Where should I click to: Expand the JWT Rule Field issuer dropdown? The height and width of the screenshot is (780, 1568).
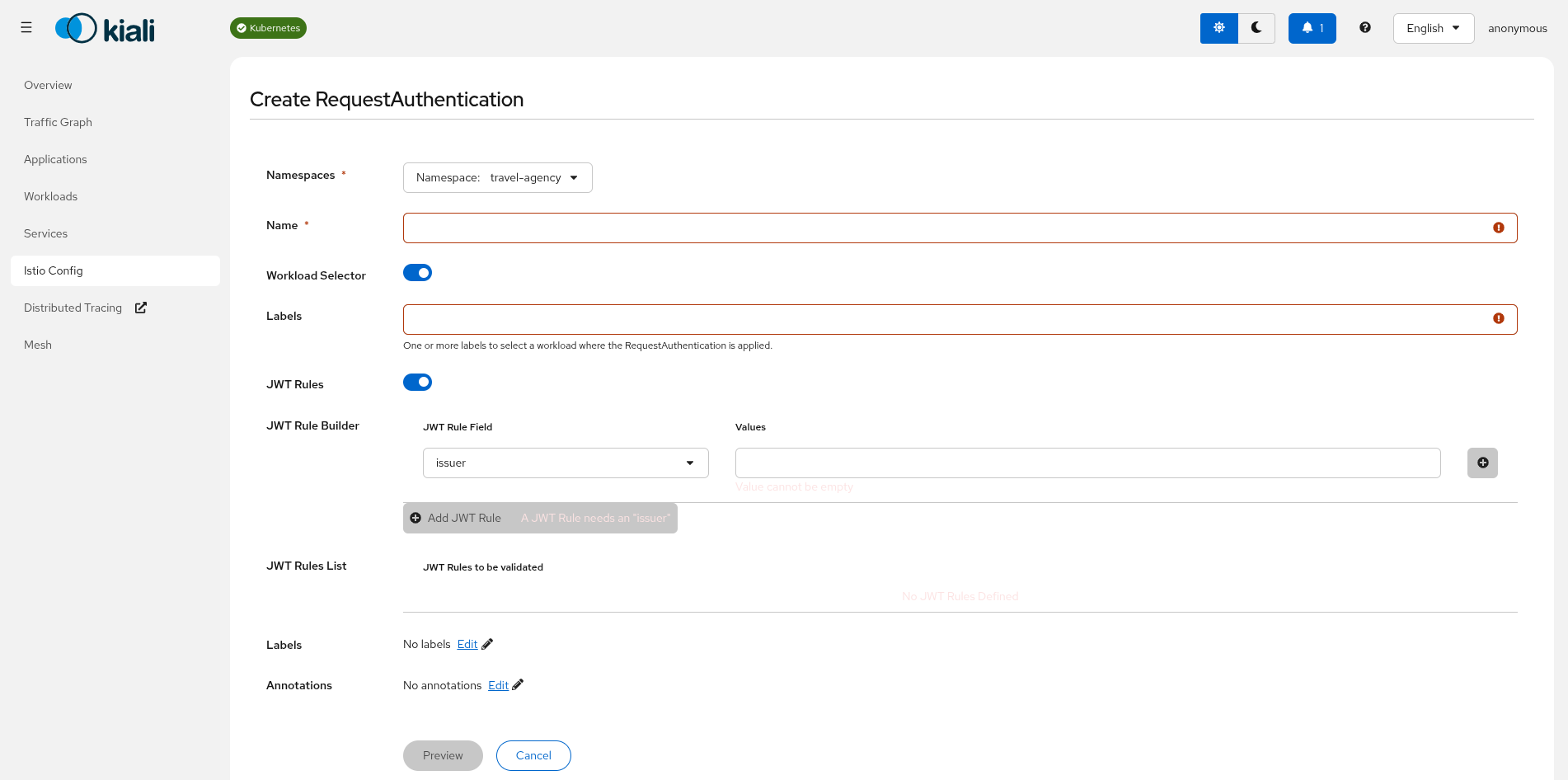click(x=565, y=463)
